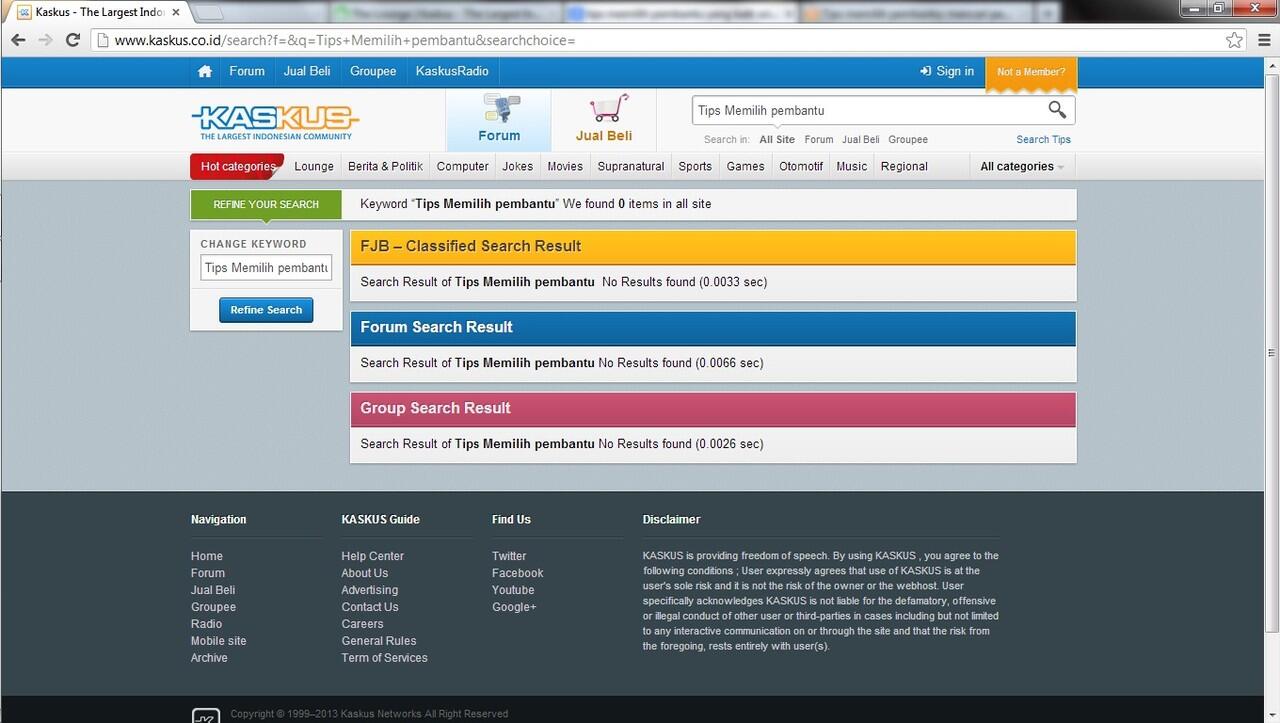Open Facebook link in Find Us

pos(517,573)
